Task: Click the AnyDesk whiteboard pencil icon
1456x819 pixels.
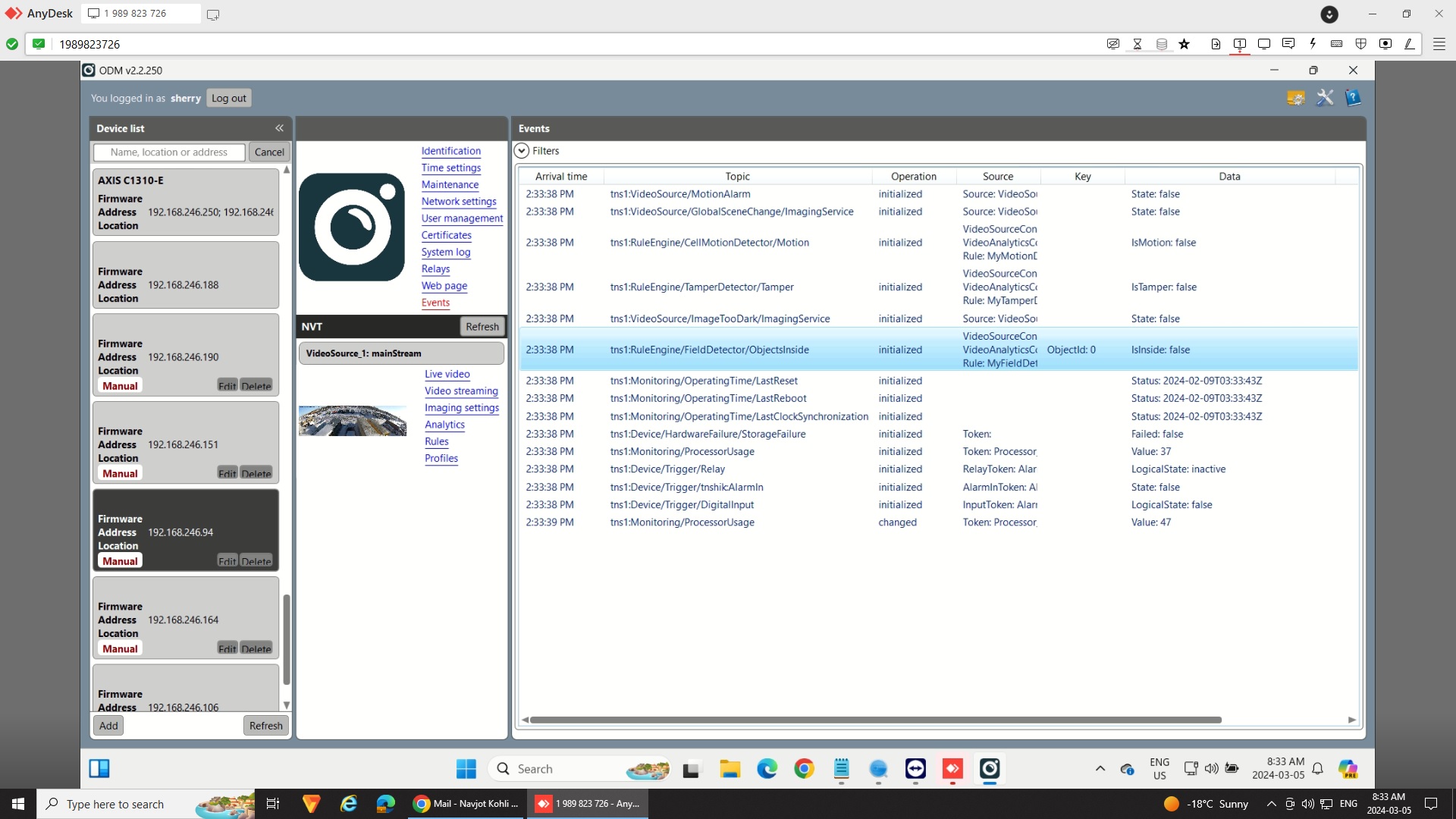Action: 1409,44
